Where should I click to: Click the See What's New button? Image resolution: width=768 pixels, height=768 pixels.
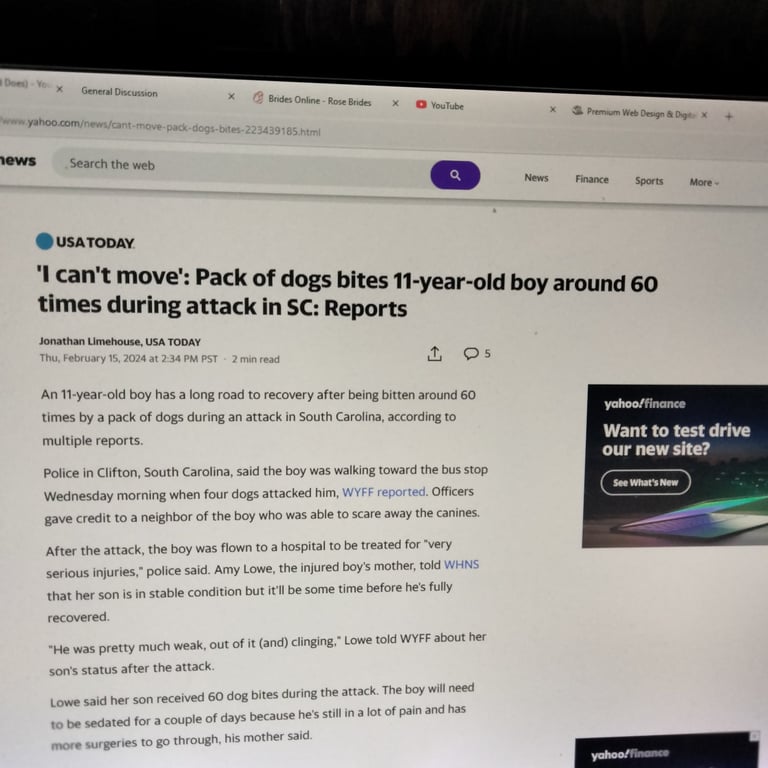(646, 482)
